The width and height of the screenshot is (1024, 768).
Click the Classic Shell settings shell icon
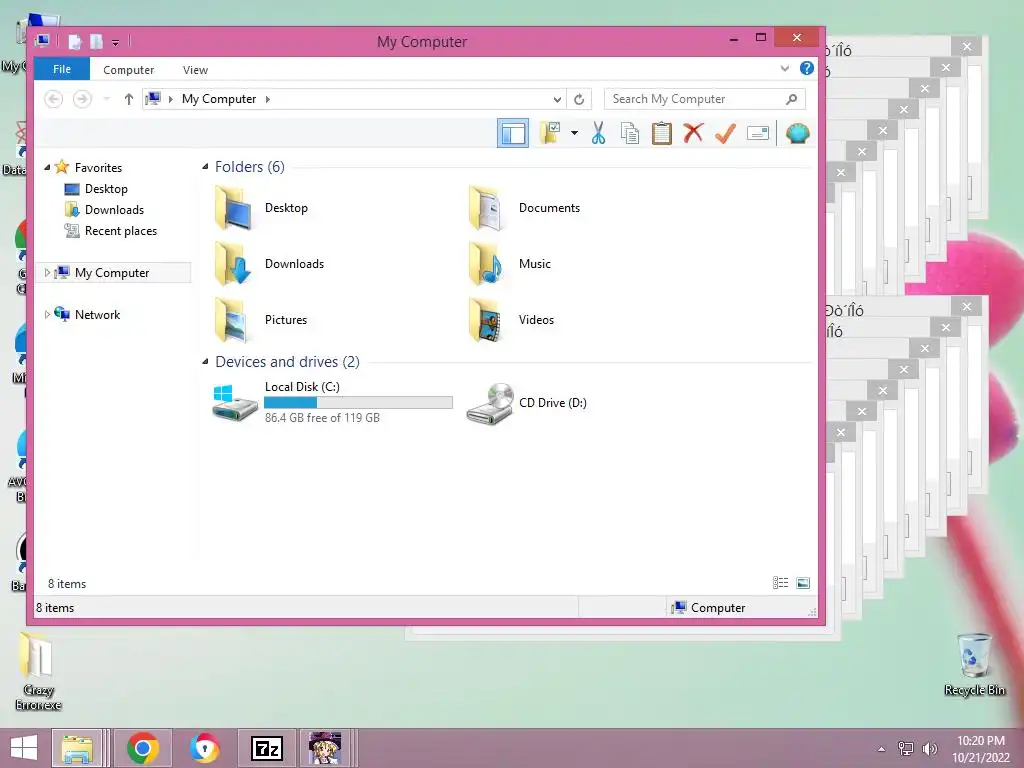coord(797,133)
